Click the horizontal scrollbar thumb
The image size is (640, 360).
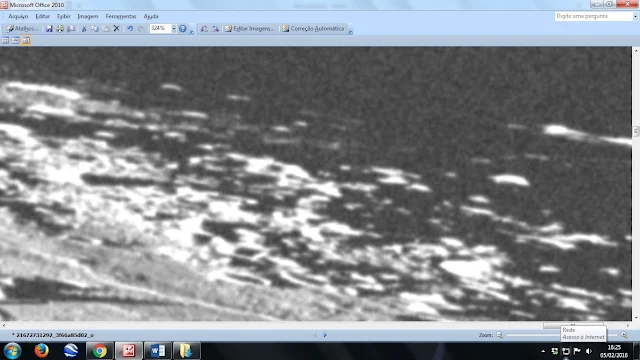573,325
